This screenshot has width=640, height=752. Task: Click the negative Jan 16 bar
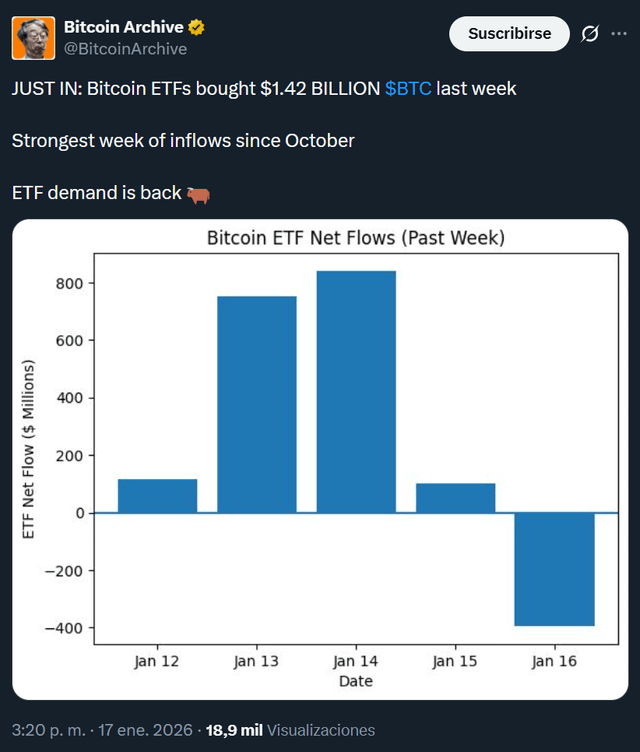[x=554, y=569]
